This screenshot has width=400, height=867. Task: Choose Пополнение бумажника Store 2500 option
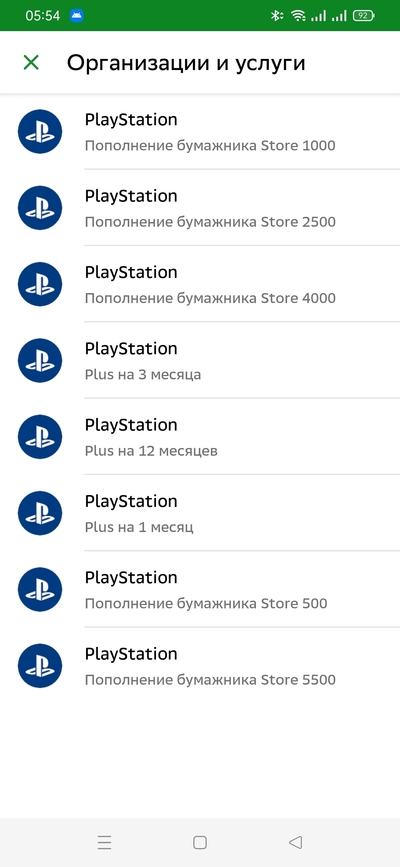point(200,208)
